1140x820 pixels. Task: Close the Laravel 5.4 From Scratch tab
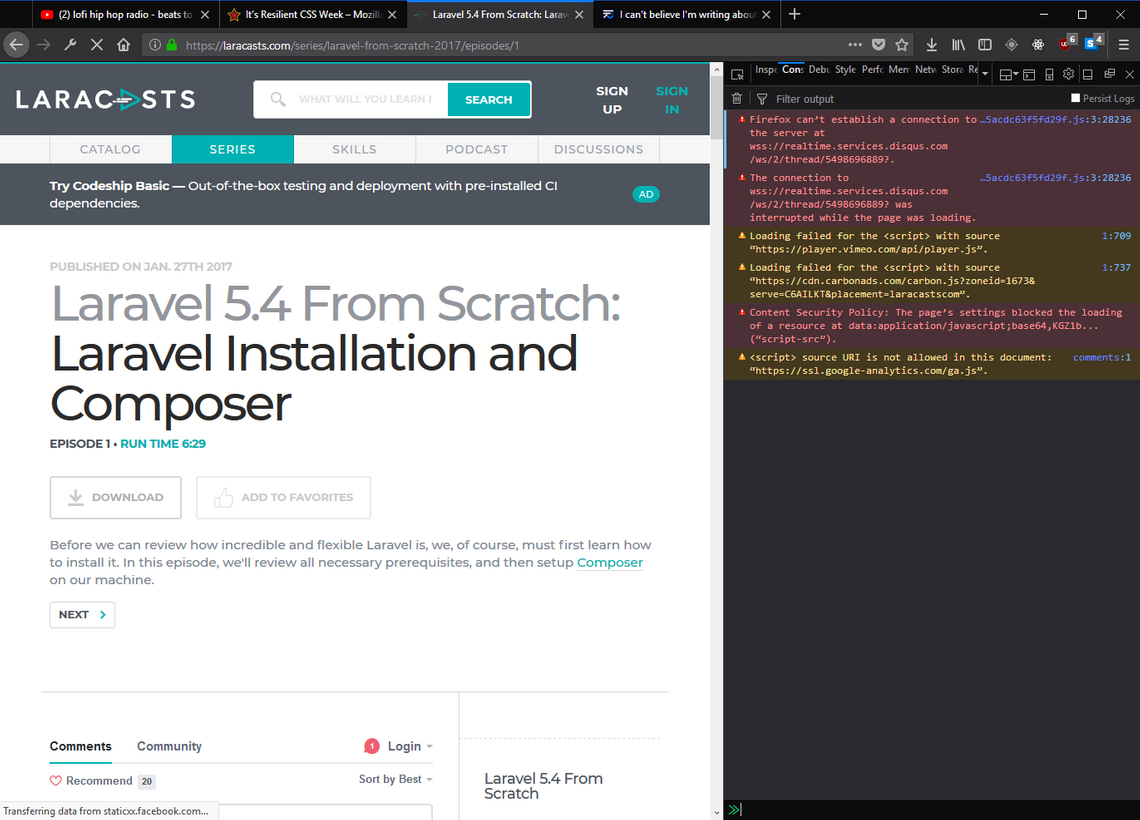pos(579,15)
